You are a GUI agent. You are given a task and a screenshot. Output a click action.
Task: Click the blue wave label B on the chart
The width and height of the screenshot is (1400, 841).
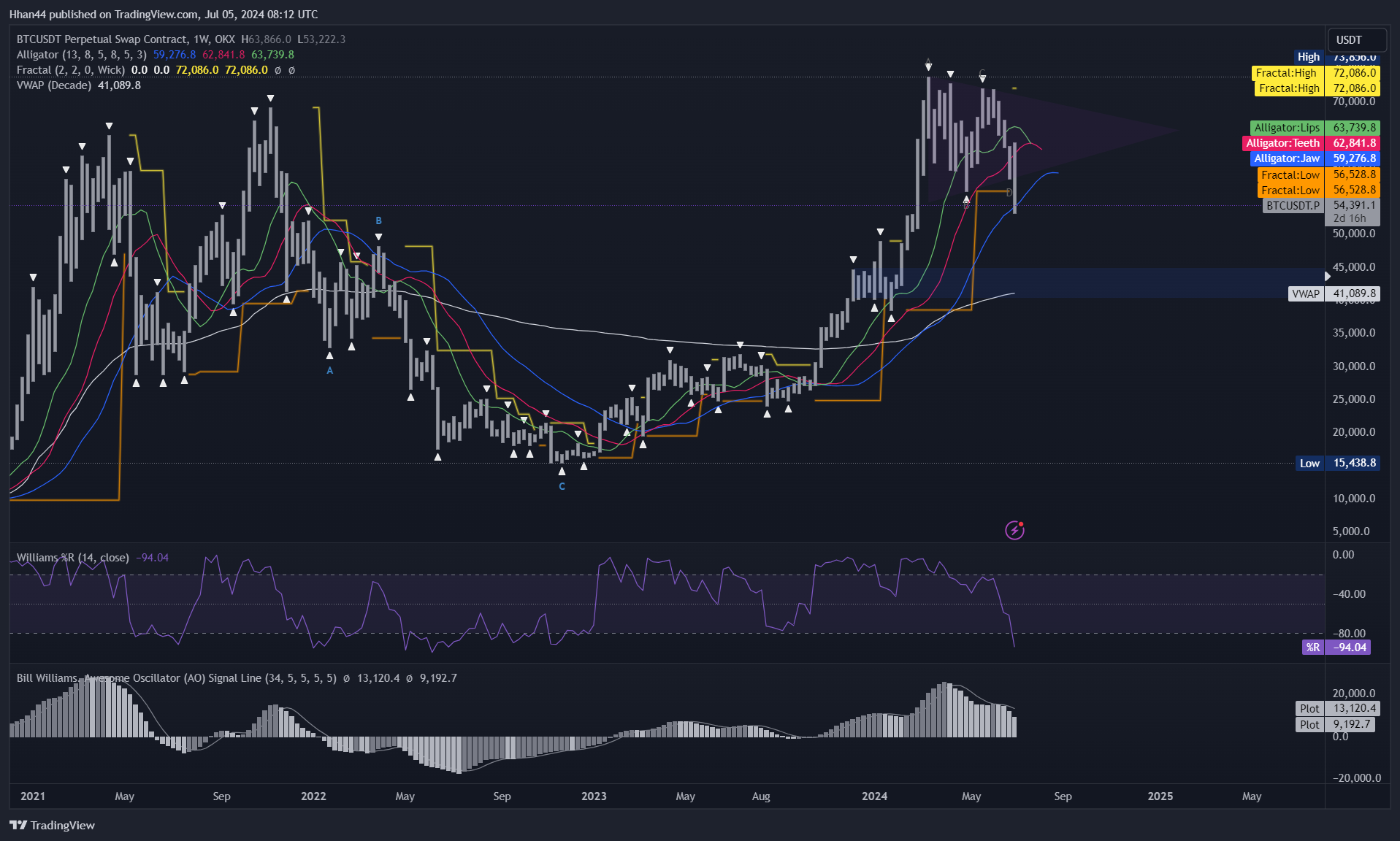[x=378, y=220]
